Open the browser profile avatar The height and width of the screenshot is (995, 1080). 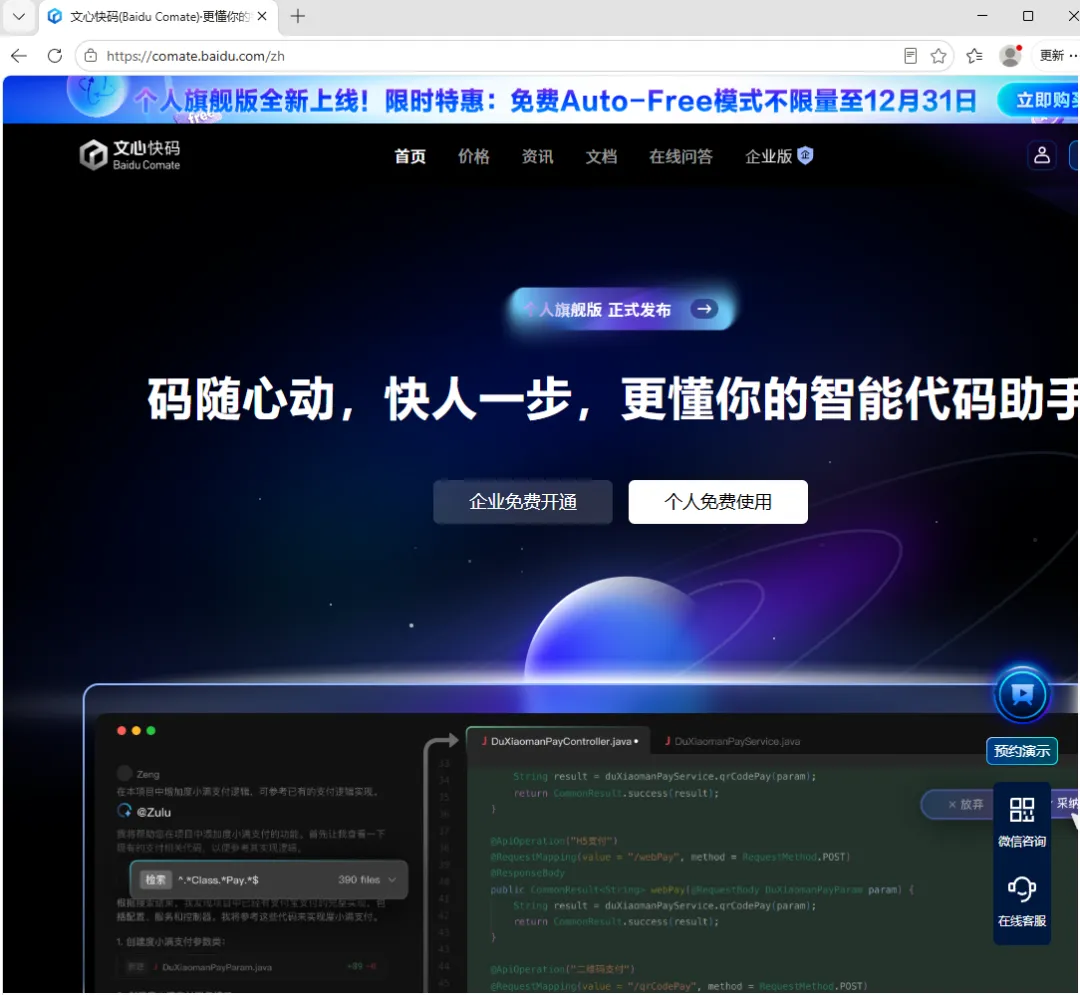point(1010,56)
